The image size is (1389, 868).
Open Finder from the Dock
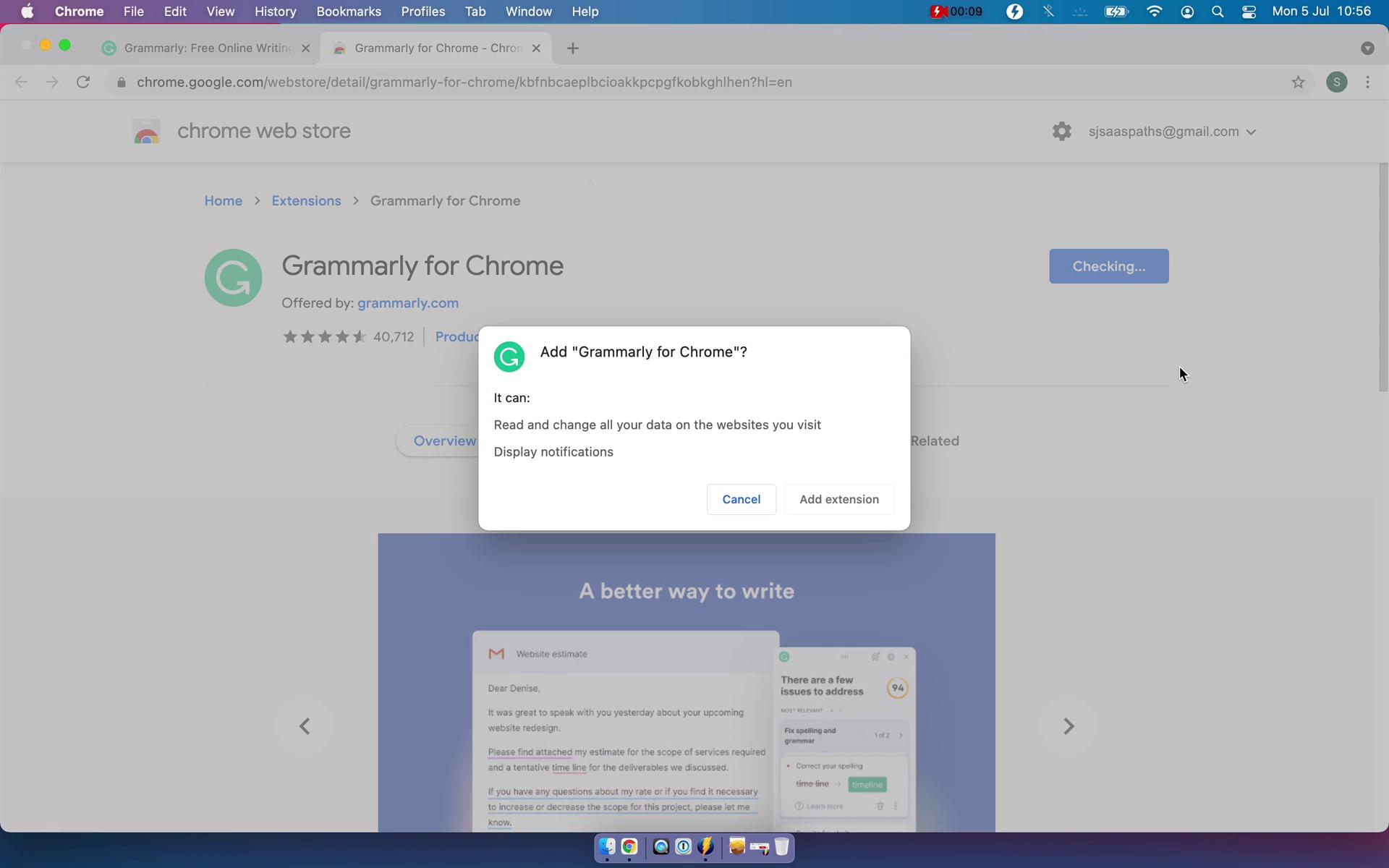[607, 847]
